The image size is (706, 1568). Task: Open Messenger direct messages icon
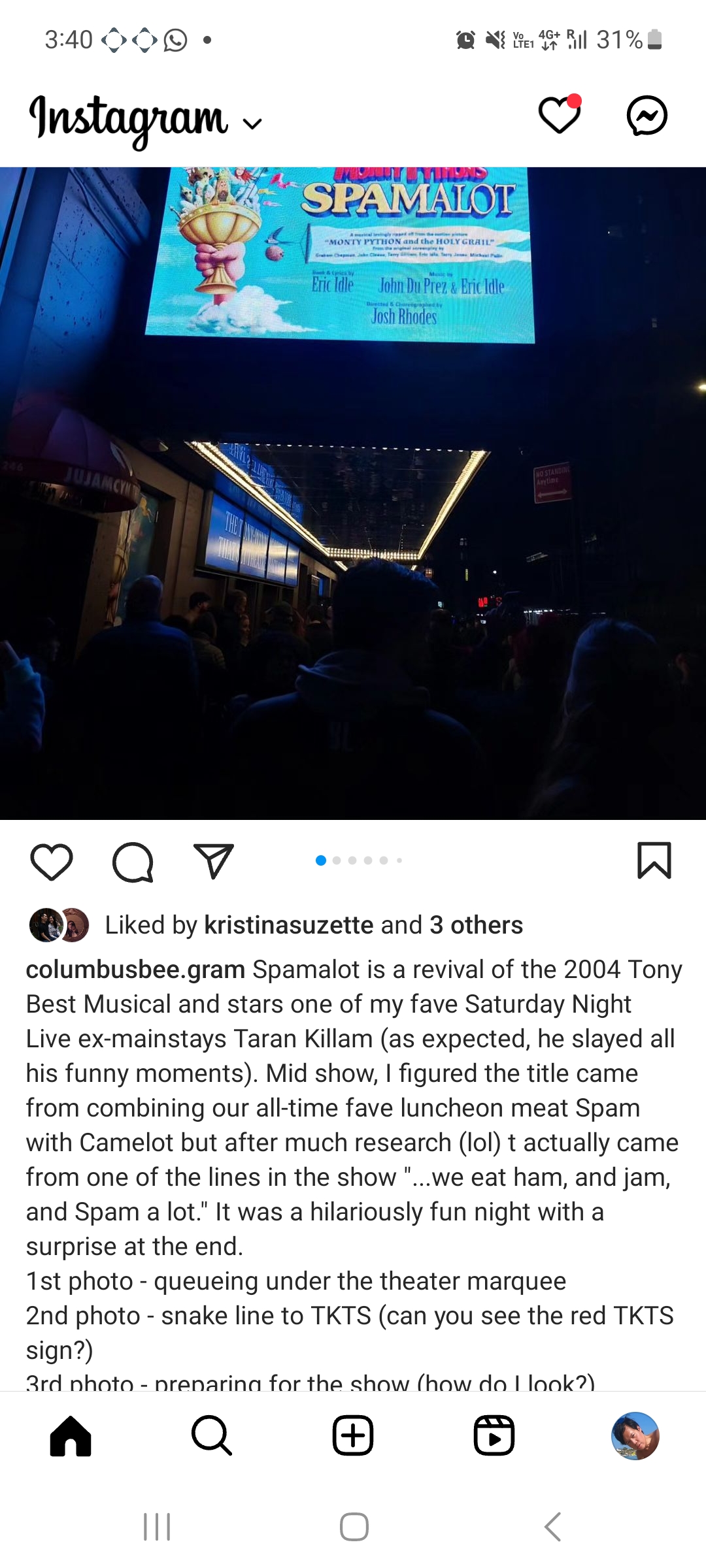[x=647, y=116]
